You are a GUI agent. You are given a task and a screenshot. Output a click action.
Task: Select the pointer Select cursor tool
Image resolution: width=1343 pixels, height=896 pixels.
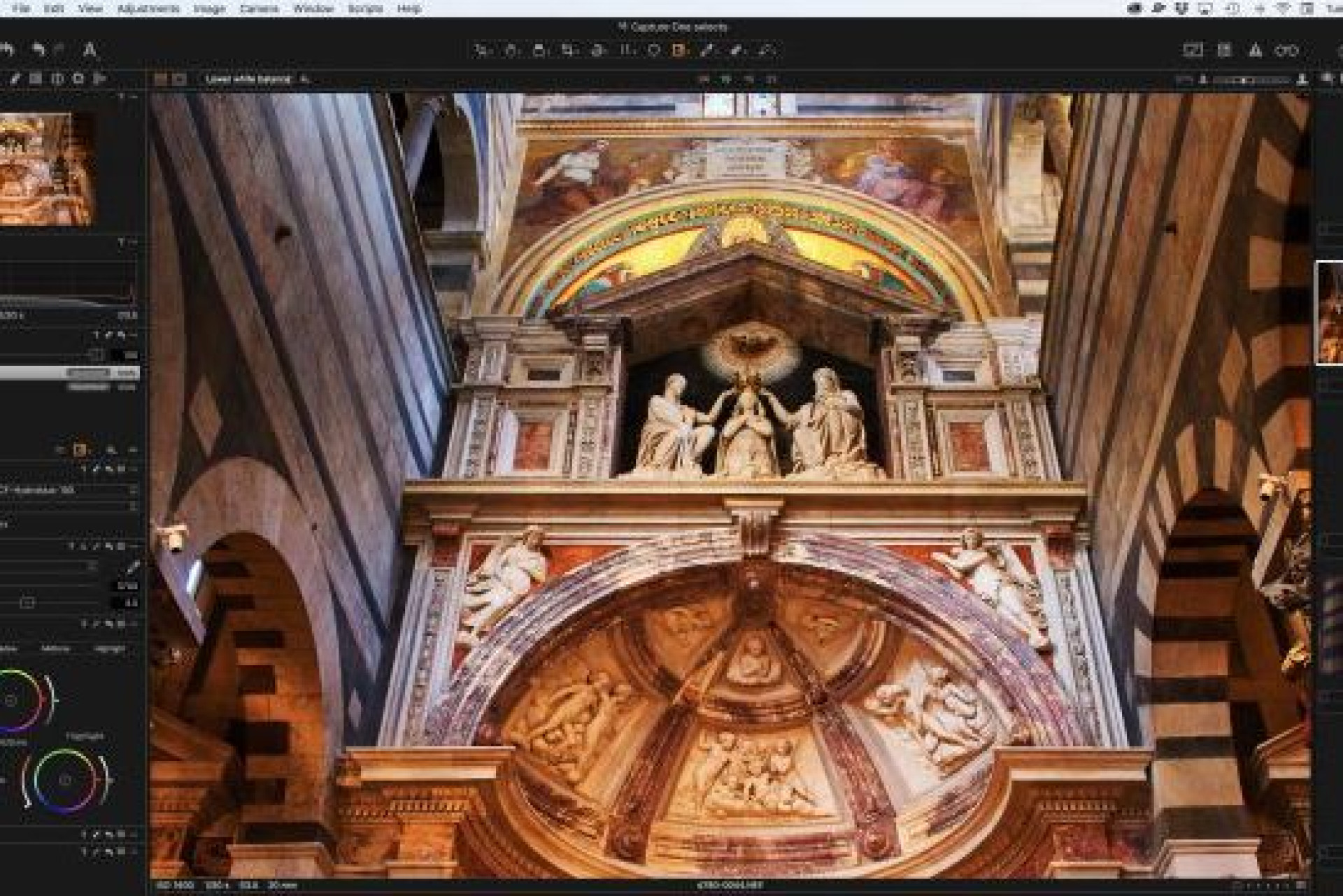click(x=482, y=50)
